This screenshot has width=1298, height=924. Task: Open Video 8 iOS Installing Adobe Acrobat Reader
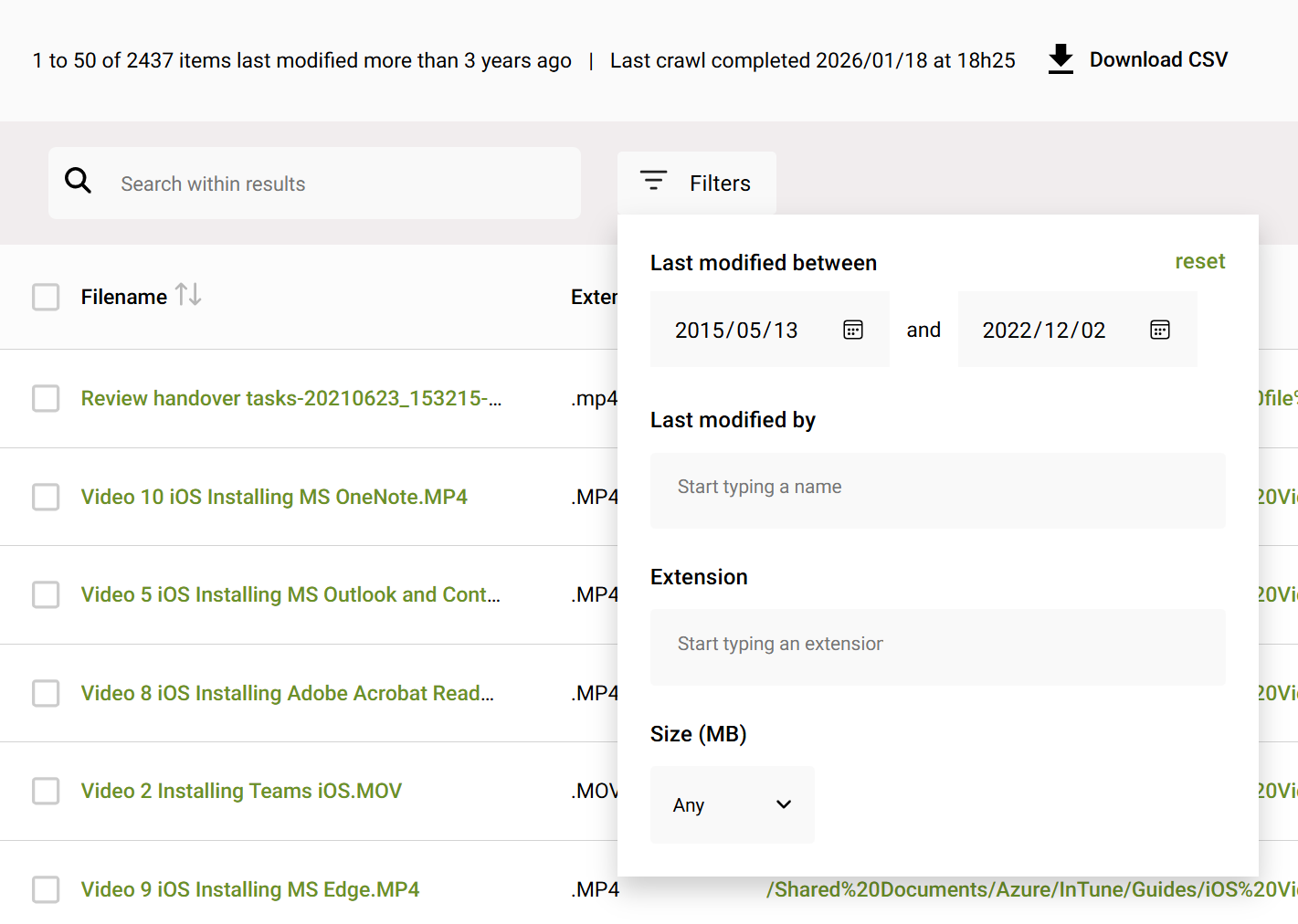coord(287,693)
